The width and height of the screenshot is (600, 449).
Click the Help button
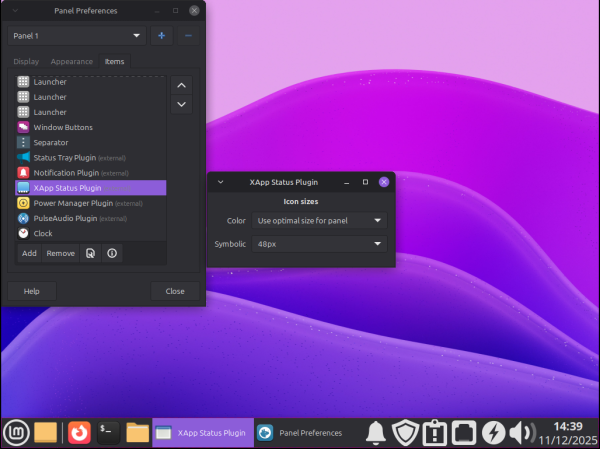[32, 291]
